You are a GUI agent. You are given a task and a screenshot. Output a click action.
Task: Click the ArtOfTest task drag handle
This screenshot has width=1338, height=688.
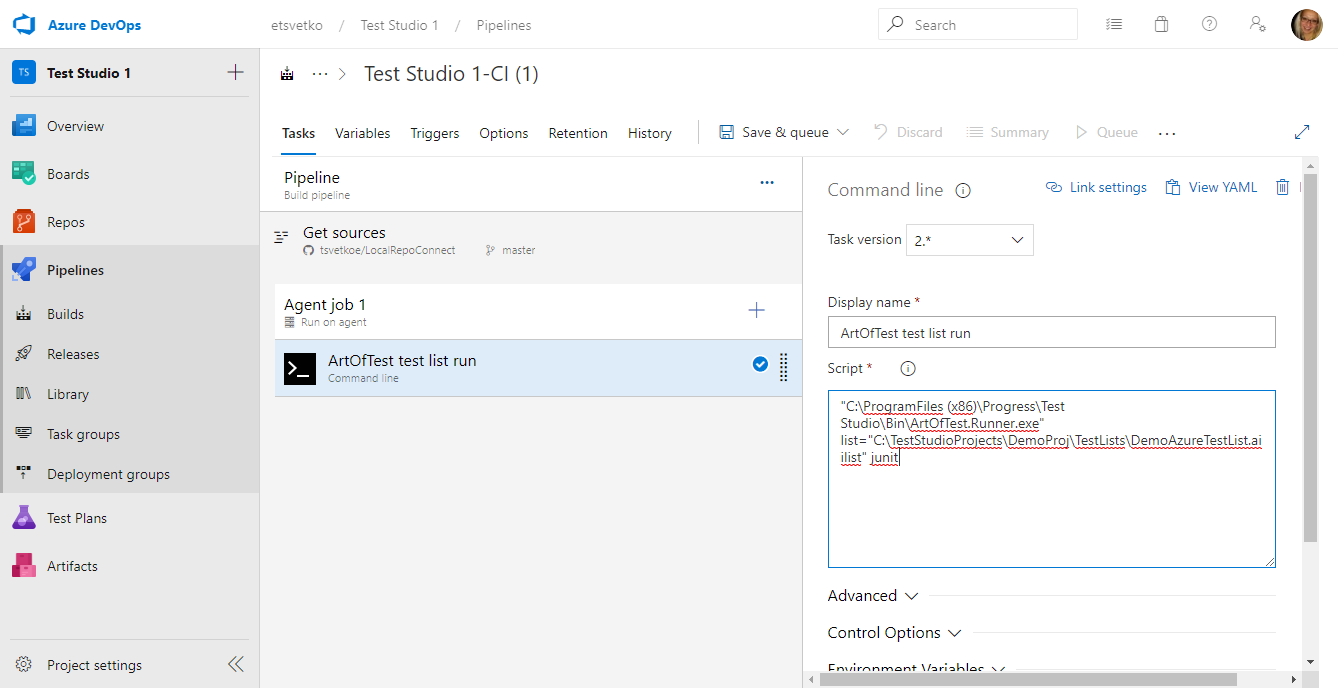(x=783, y=368)
